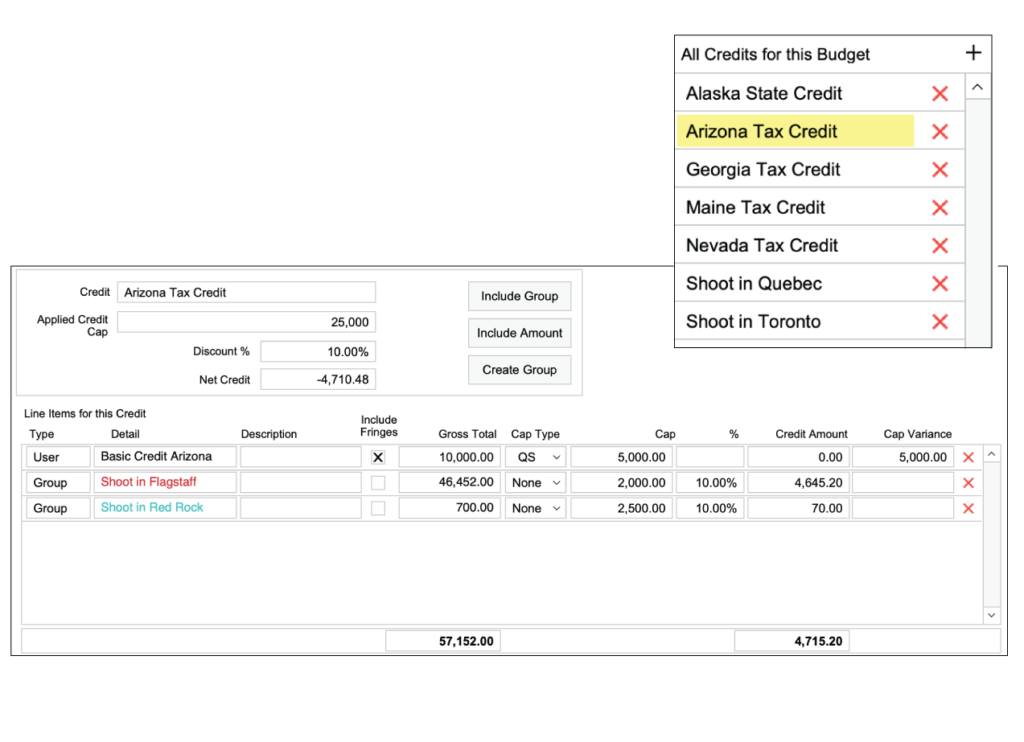
Task: Click Description field for Shoot in Flagstaff
Action: point(300,483)
